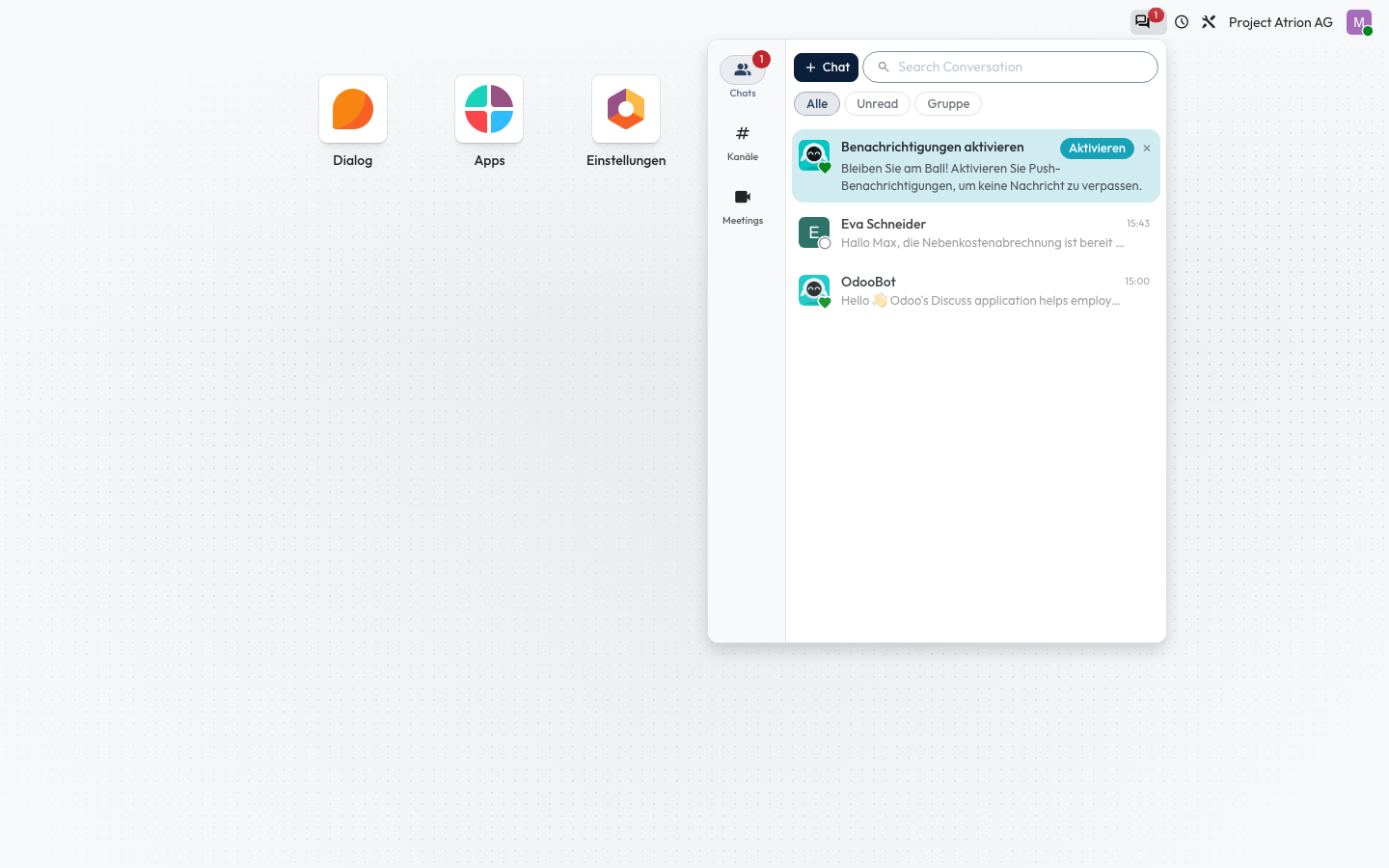Switch to Kanäle sidebar tab
This screenshot has width=1389, height=868.
pyautogui.click(x=743, y=142)
